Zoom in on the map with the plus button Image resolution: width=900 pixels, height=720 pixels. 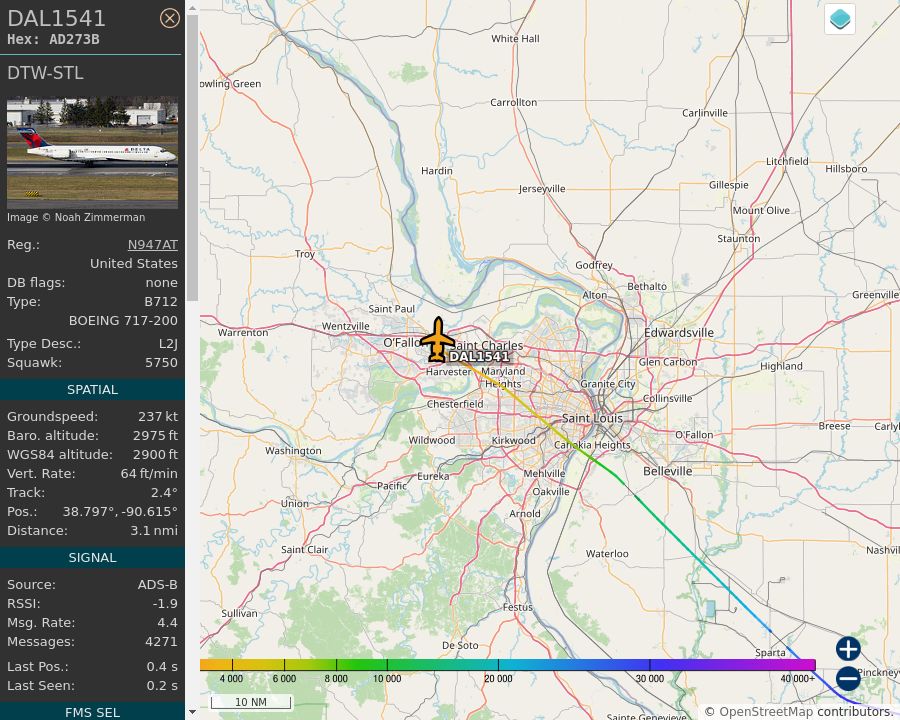pyautogui.click(x=847, y=649)
